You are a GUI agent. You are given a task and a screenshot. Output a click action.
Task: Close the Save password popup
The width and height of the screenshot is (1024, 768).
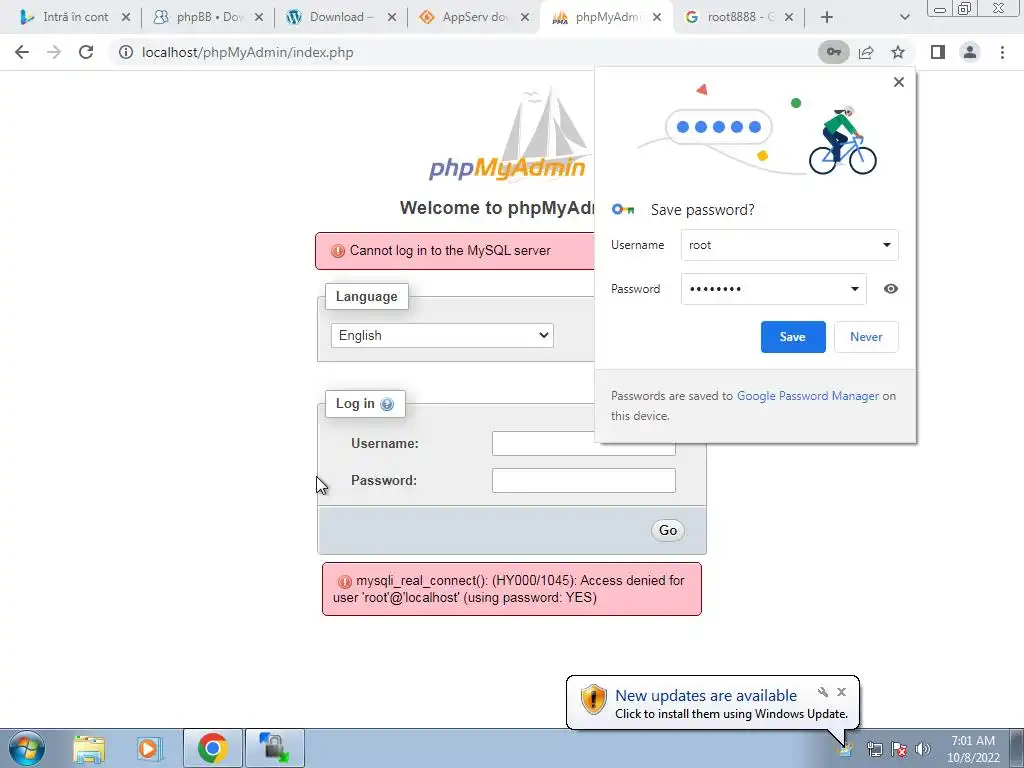point(899,82)
